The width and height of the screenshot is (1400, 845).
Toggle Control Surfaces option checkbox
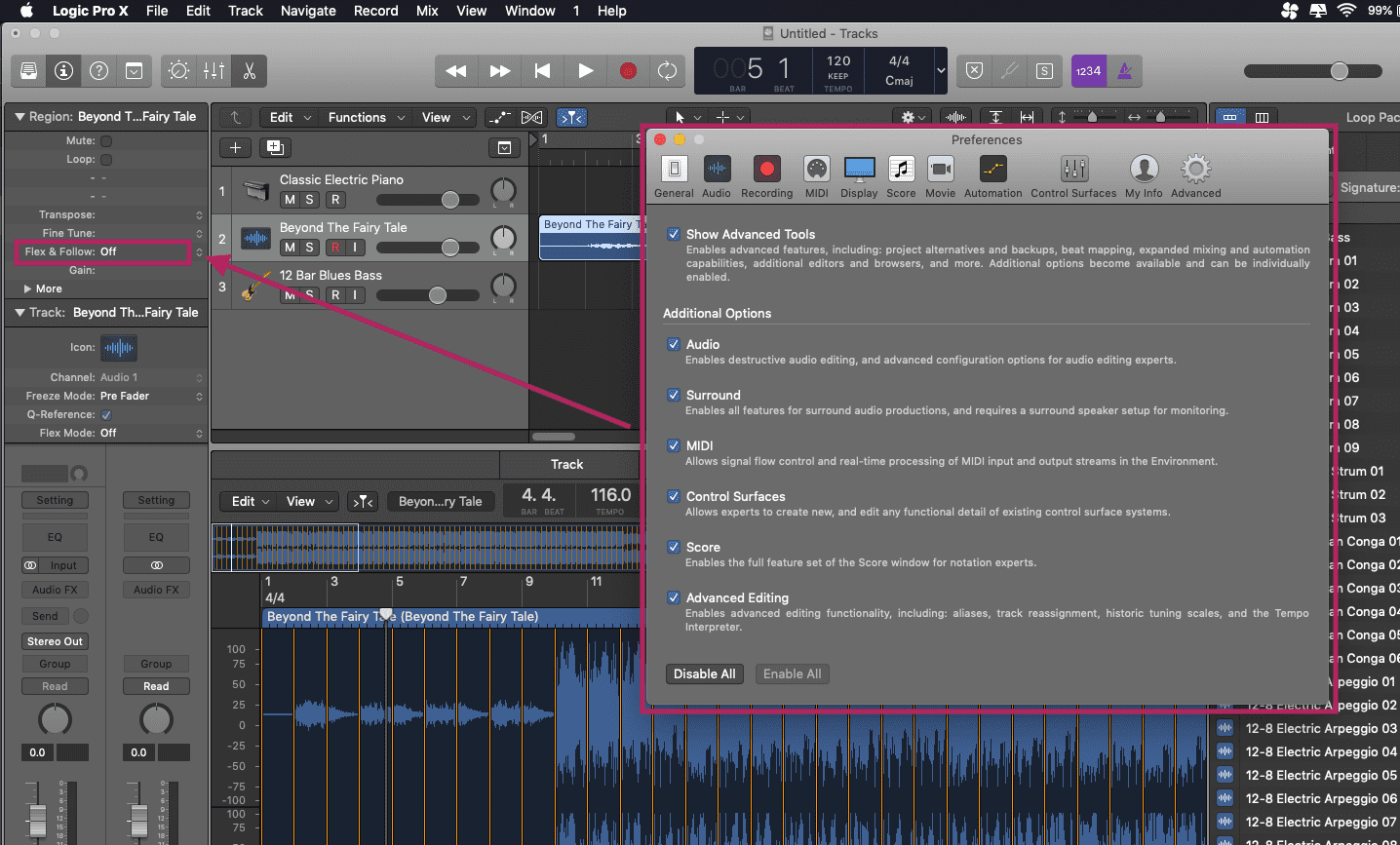(x=674, y=496)
